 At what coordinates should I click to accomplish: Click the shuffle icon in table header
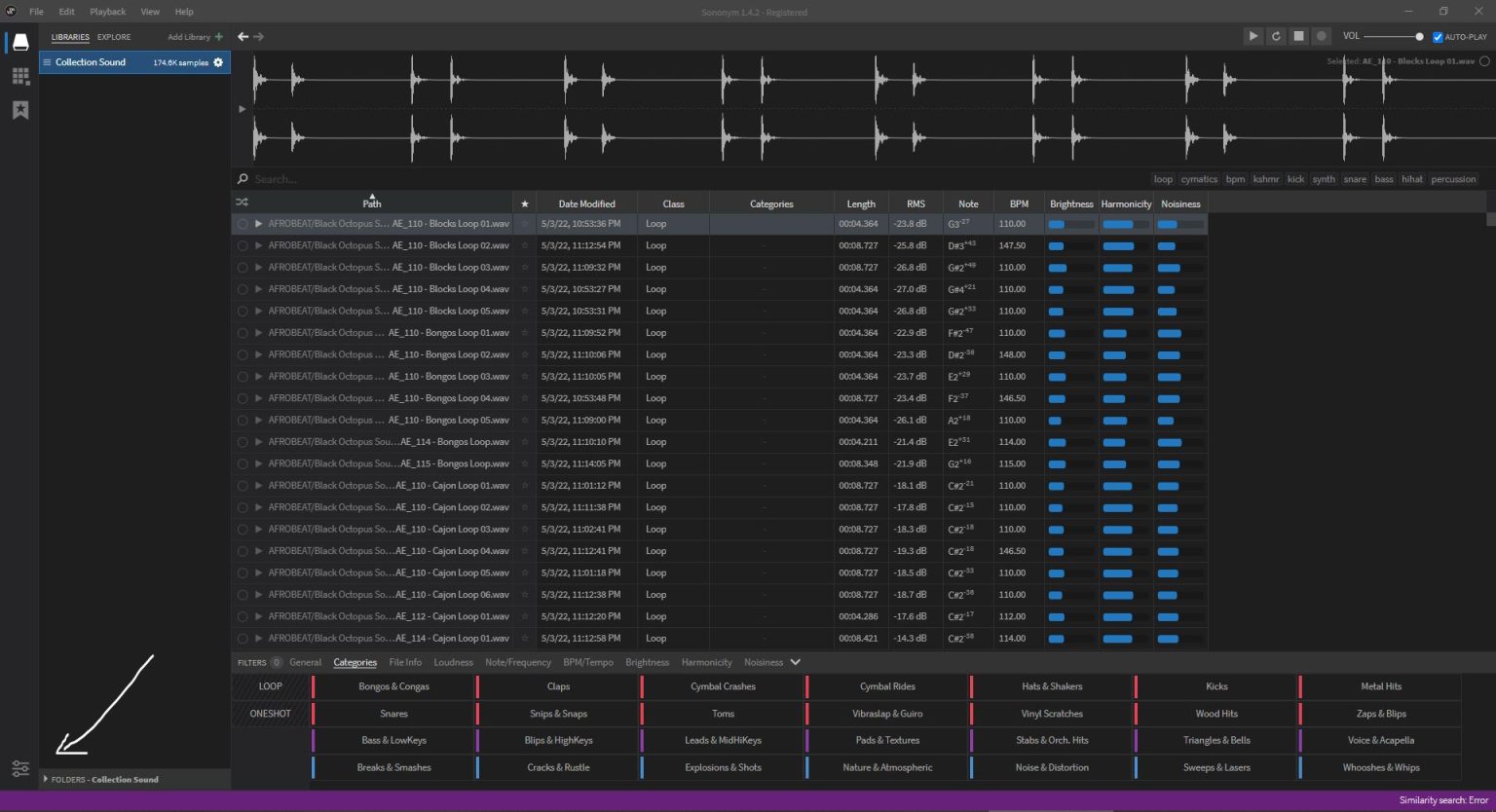click(242, 203)
